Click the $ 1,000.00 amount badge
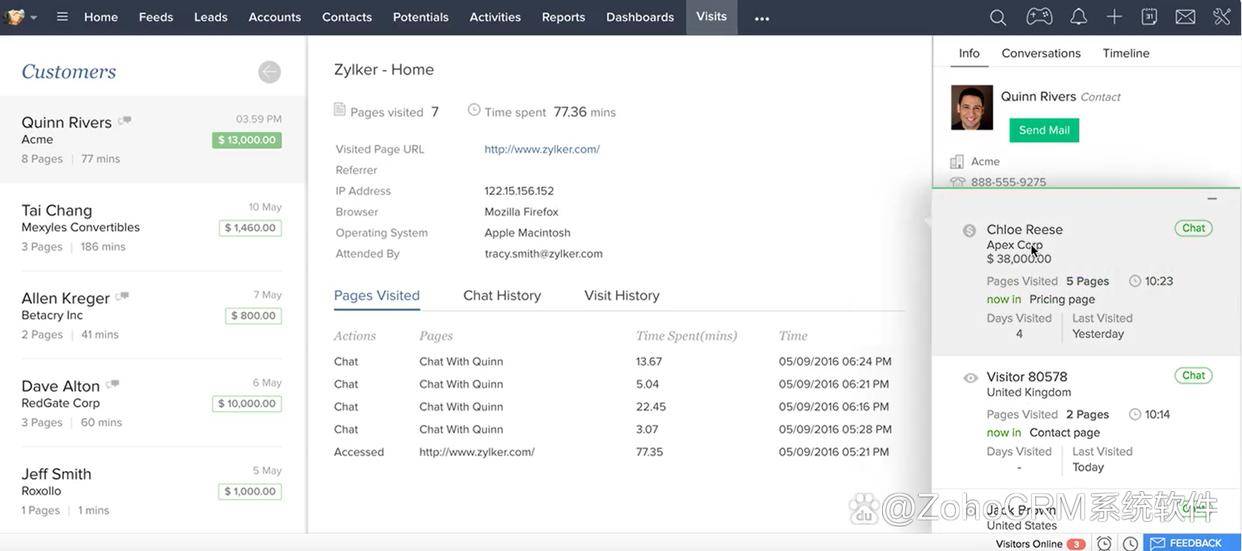 point(250,492)
